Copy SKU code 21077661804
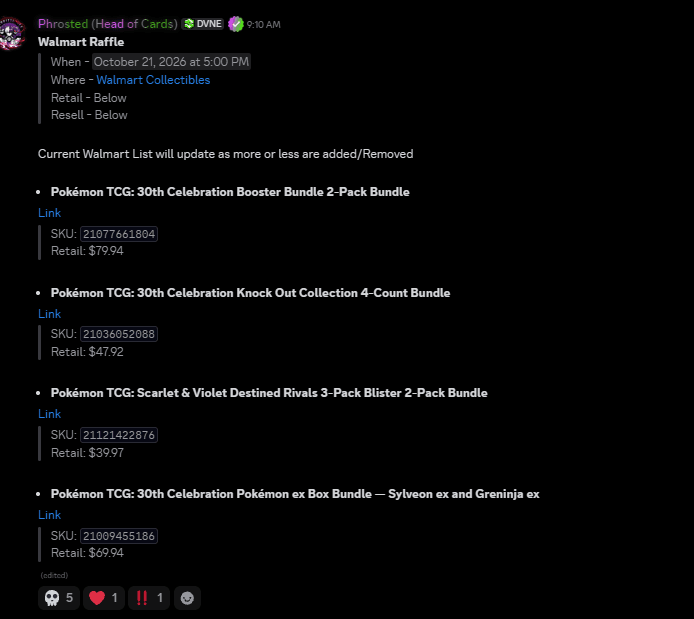This screenshot has width=694, height=619. click(x=119, y=234)
